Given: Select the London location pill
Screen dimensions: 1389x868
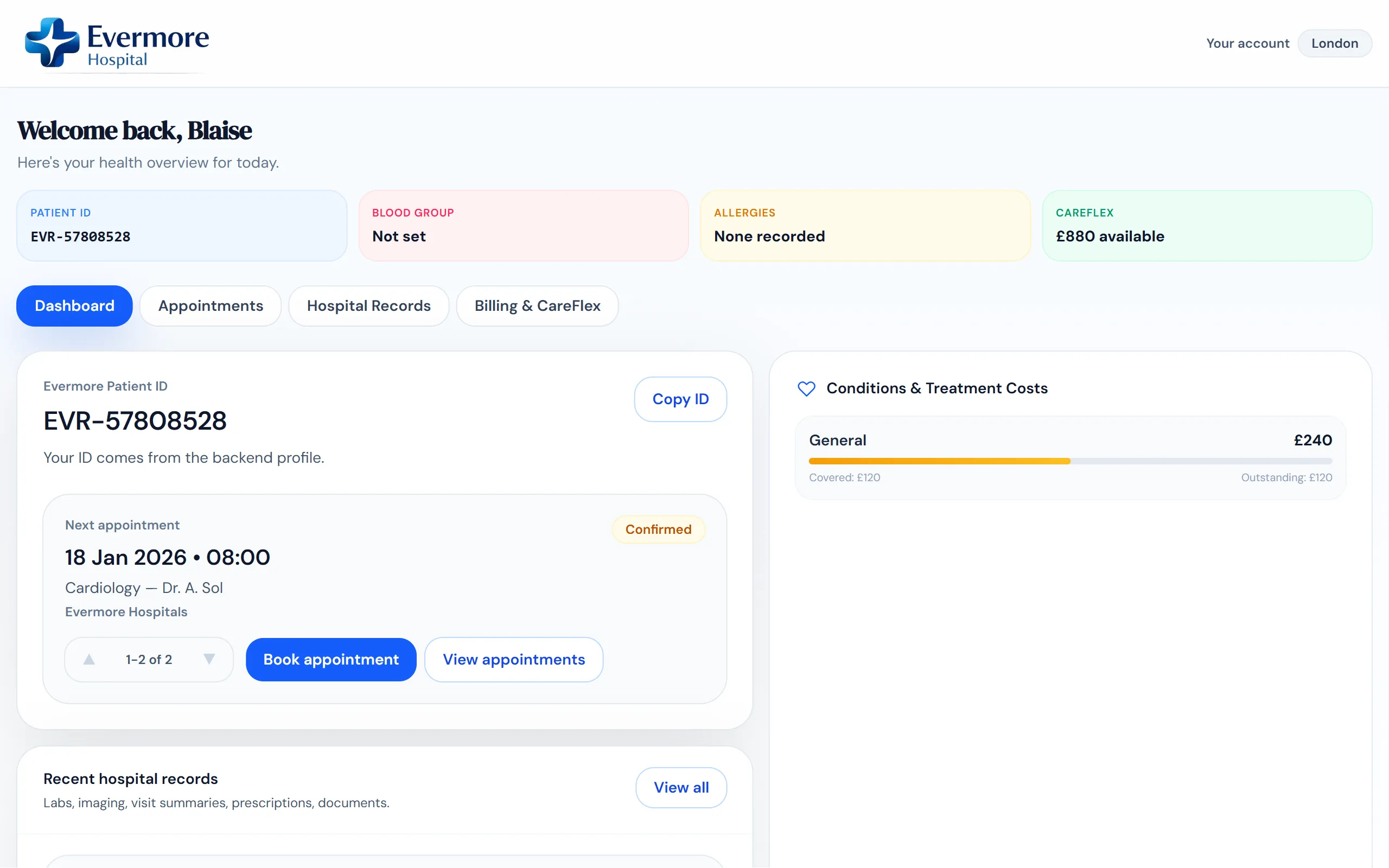Looking at the screenshot, I should pos(1335,43).
